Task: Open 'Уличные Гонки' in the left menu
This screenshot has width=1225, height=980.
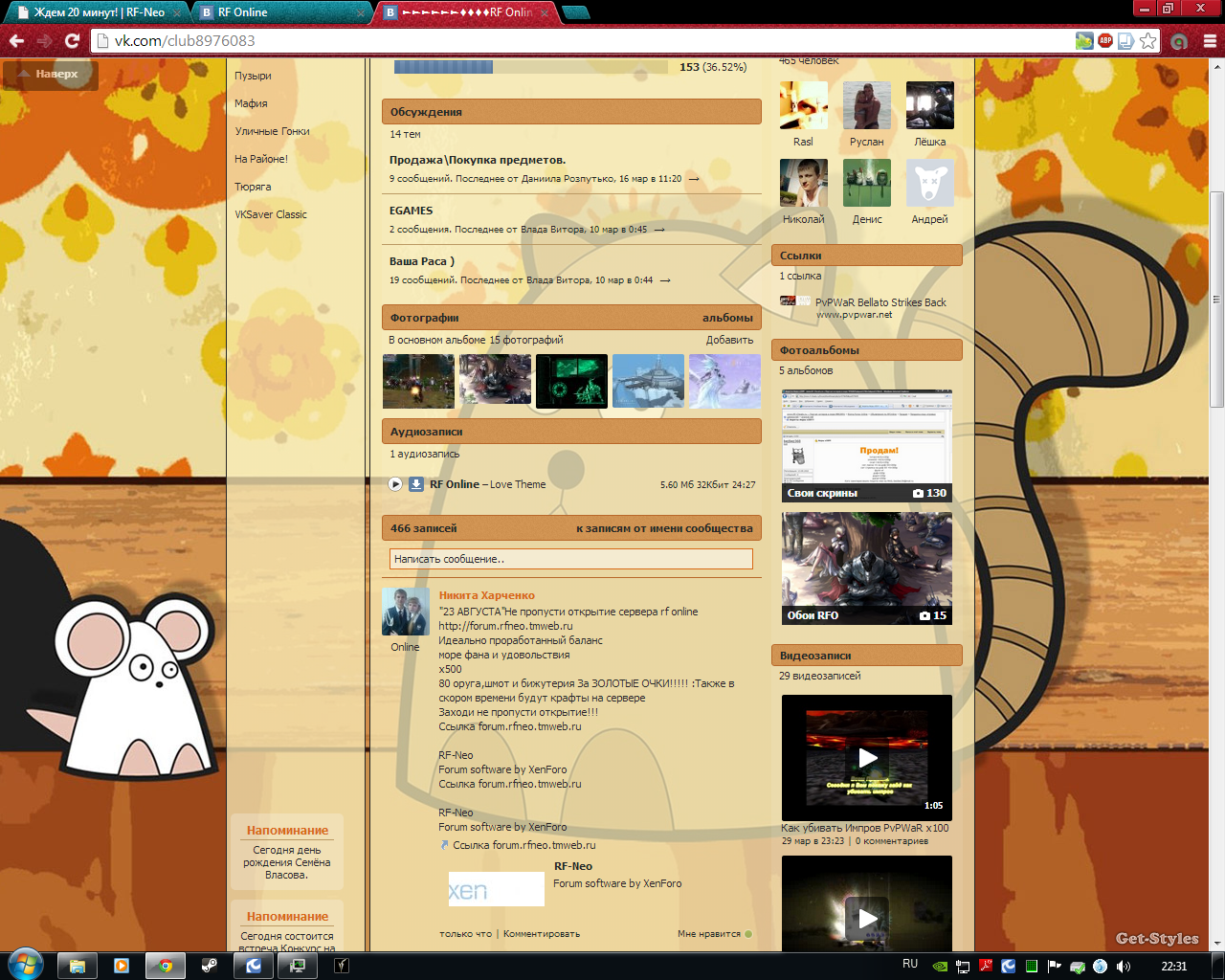Action: [273, 131]
